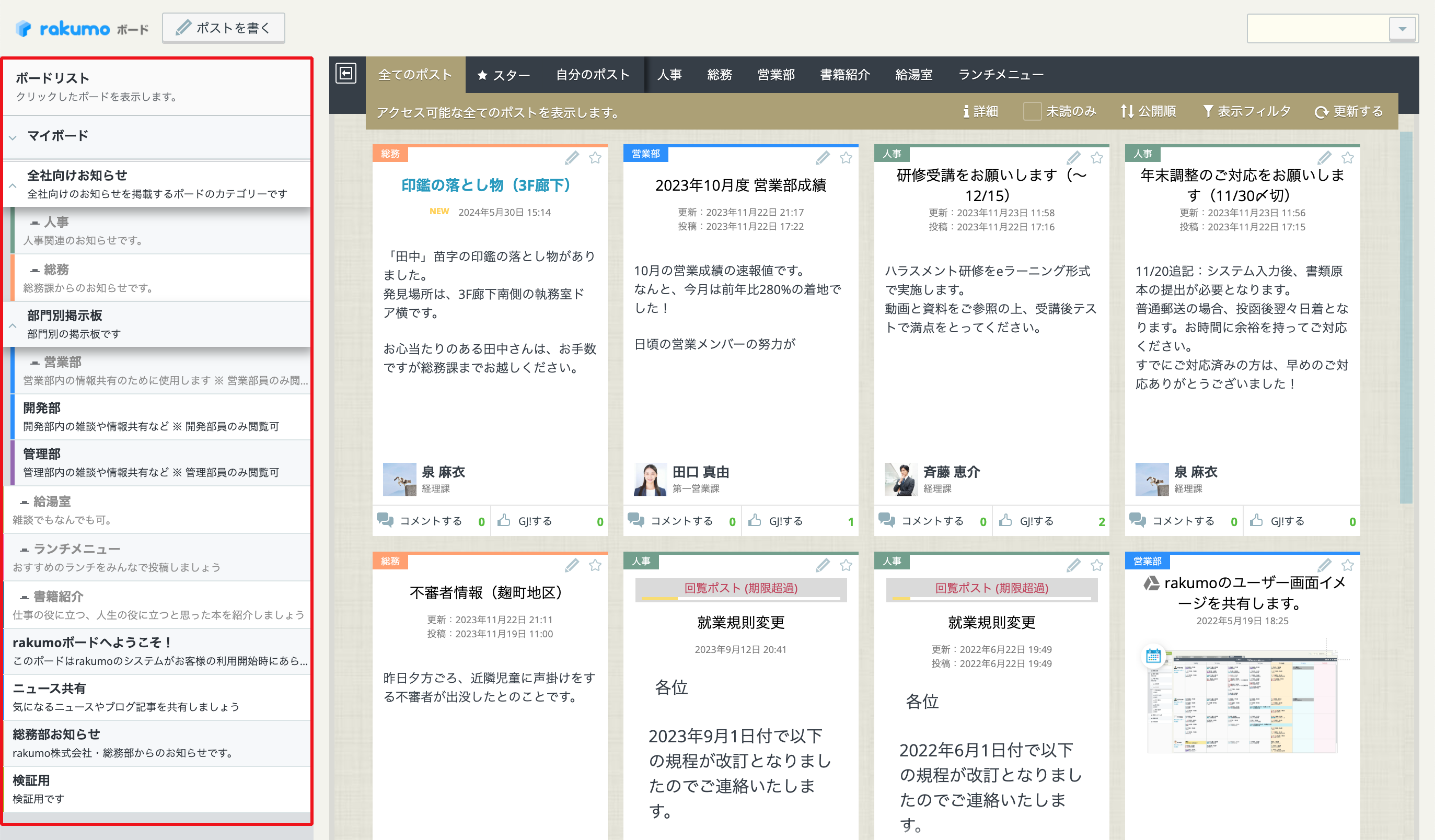Viewport: 1435px width, 840px height.
Task: Open the 書籍紹介 tab in top bar
Action: pos(845,75)
